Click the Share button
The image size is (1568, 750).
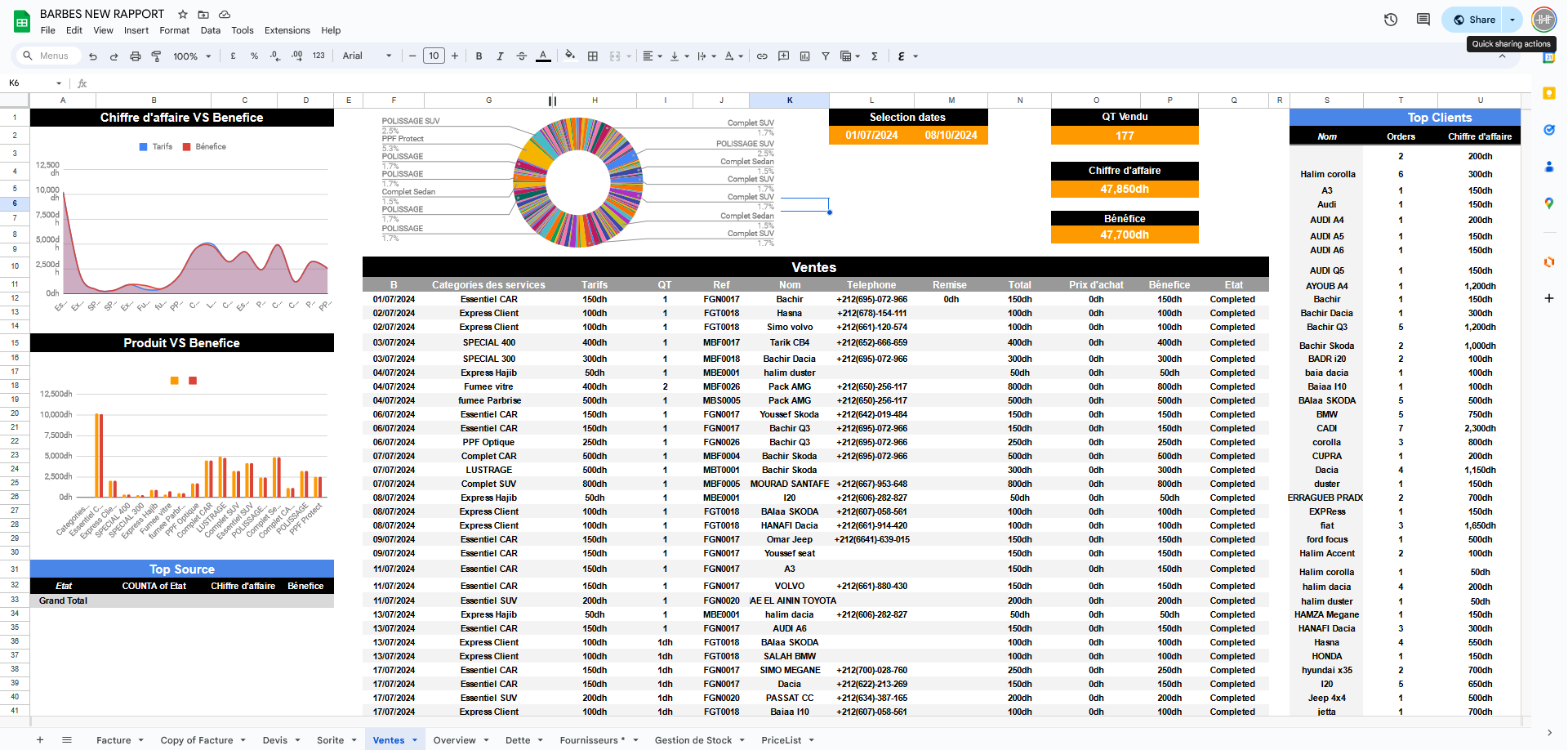1474,20
